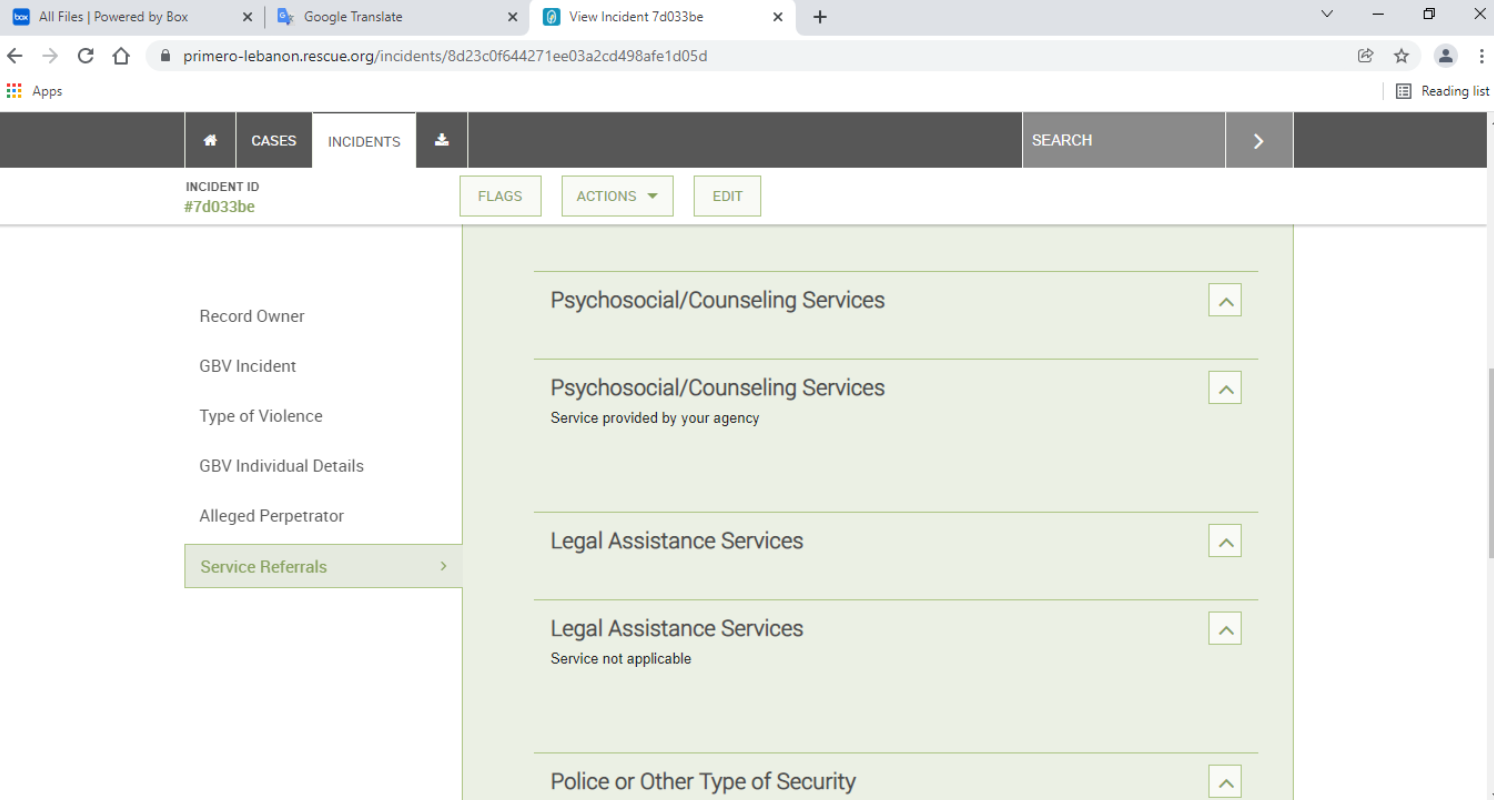Viewport: 1494px width, 800px height.
Task: Reload the page
Action: [86, 56]
